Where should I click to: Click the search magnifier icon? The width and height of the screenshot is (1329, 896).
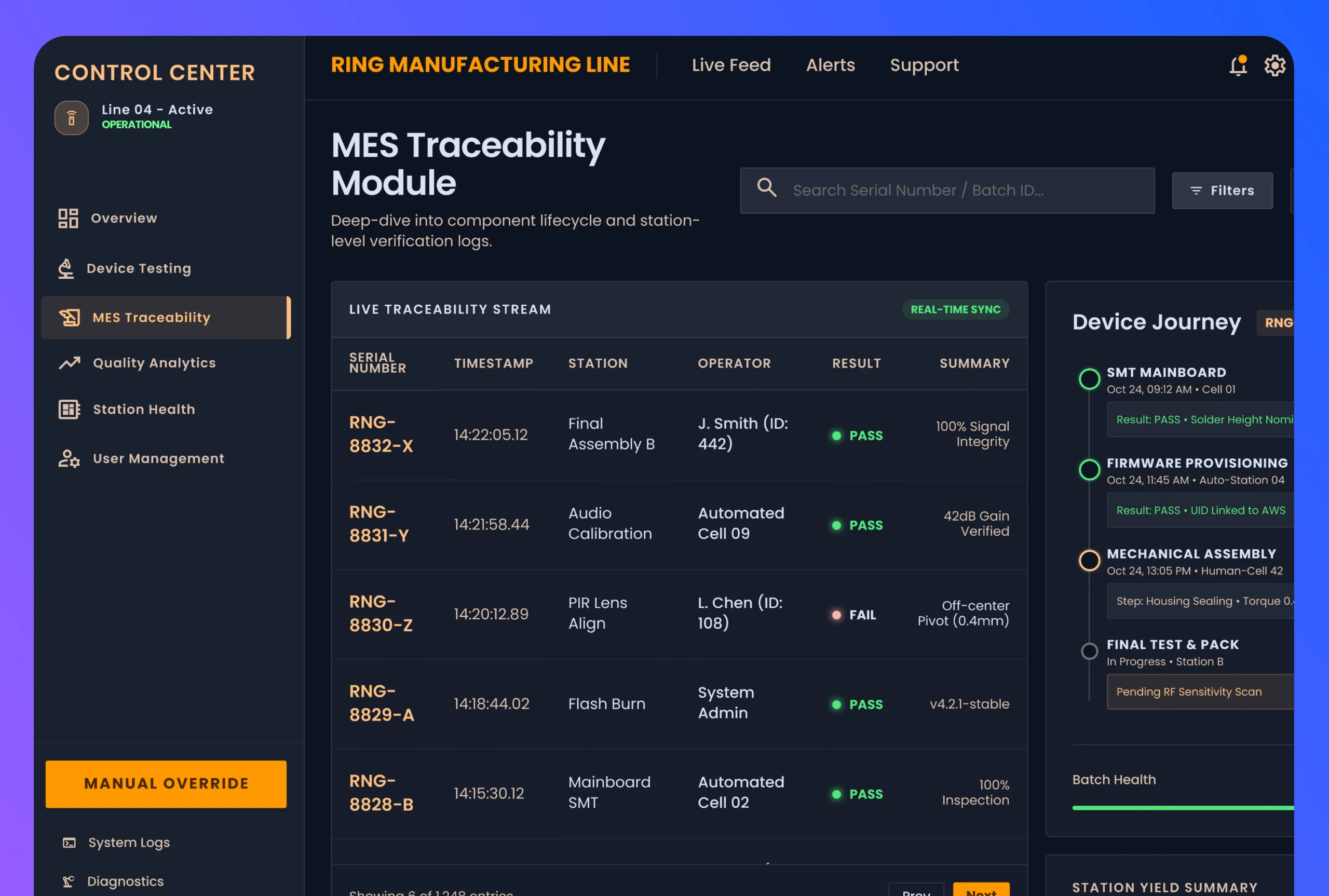tap(767, 187)
